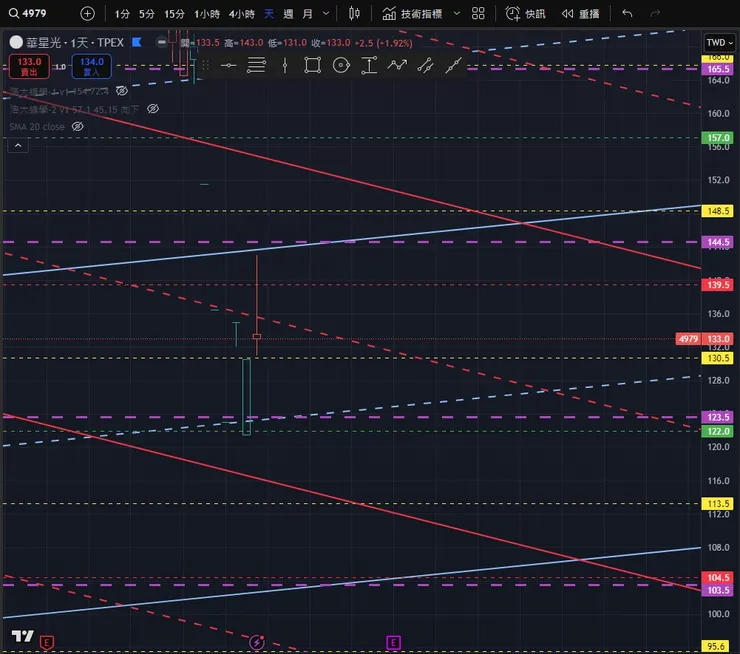The image size is (740, 654).
Task: Open symbol search showing 4979
Action: 28,13
